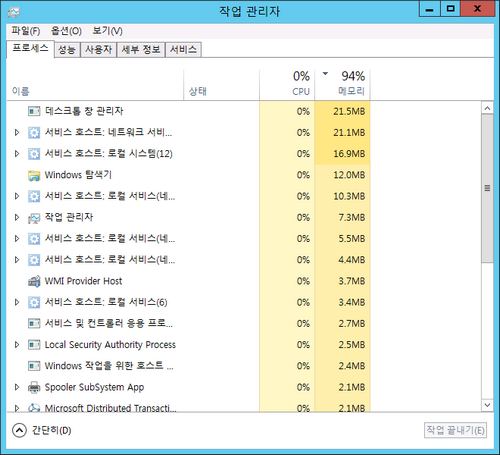
Task: Select the 16.9MB memory value
Action: (x=349, y=154)
